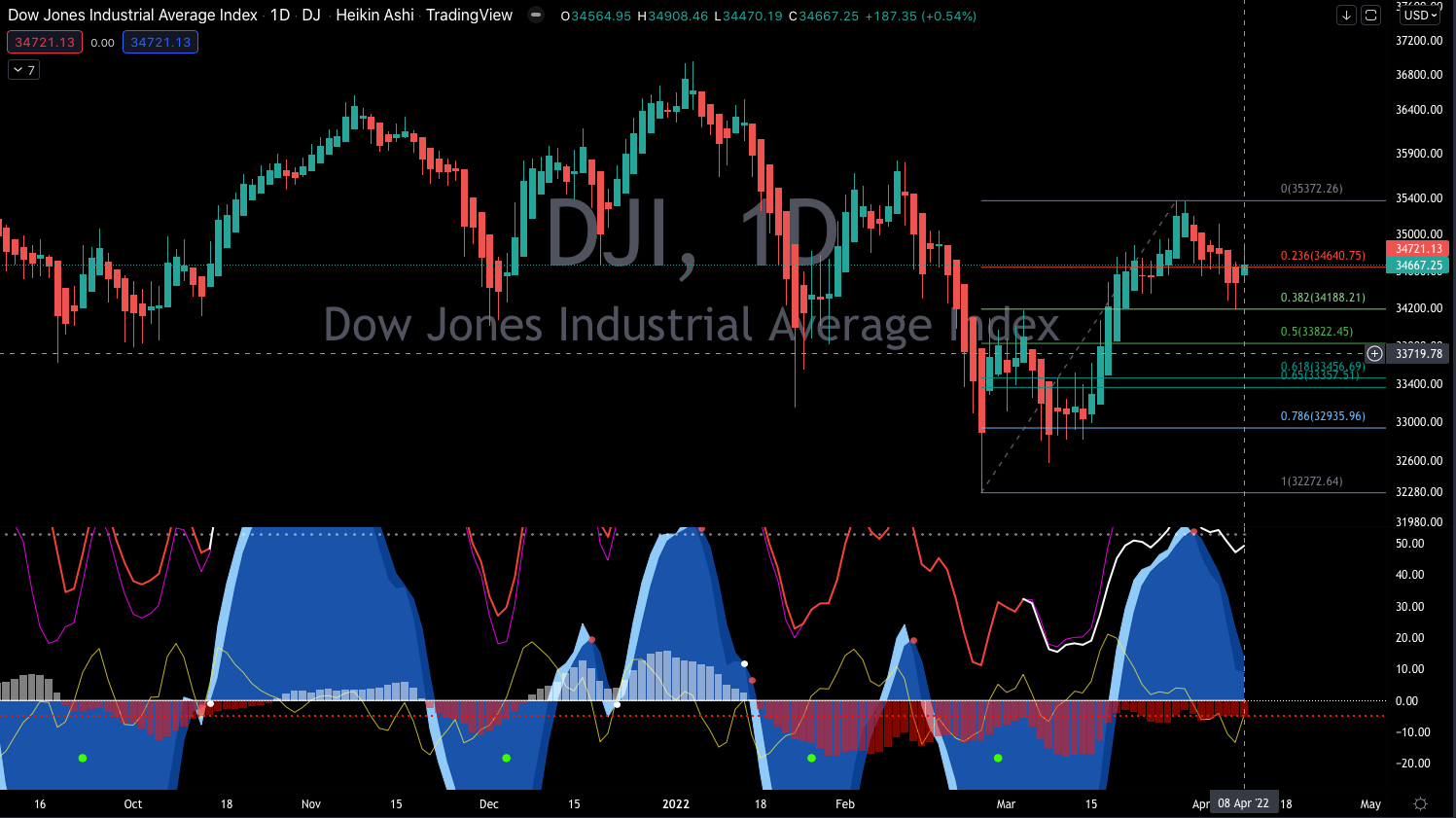
Task: Select the 0.236(34640.75) Fibonacci level label
Action: pyautogui.click(x=1323, y=256)
